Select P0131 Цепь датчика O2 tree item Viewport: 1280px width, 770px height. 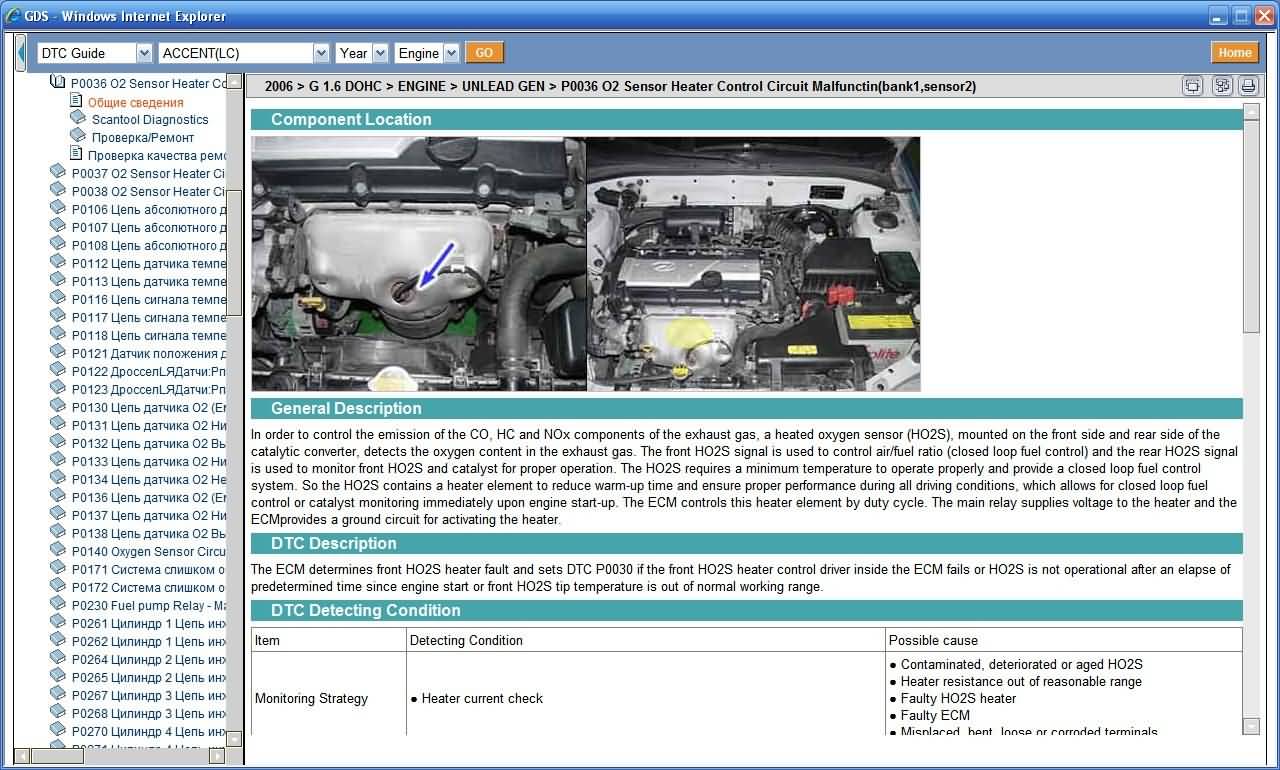149,426
